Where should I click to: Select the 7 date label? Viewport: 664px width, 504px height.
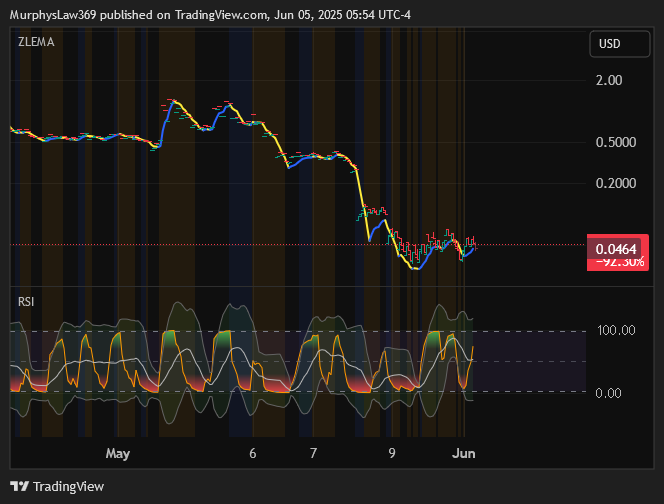[x=313, y=454]
